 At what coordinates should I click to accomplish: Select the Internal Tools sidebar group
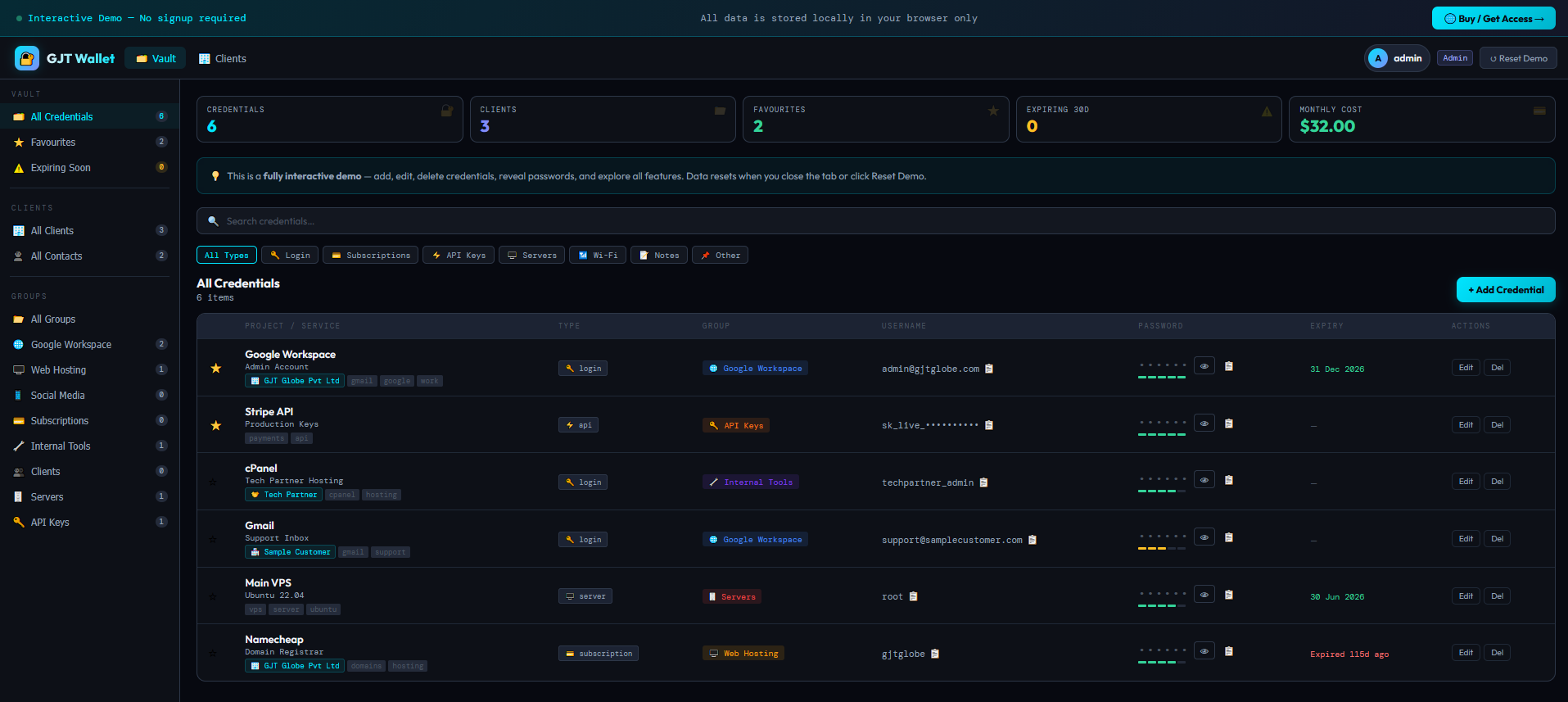89,446
